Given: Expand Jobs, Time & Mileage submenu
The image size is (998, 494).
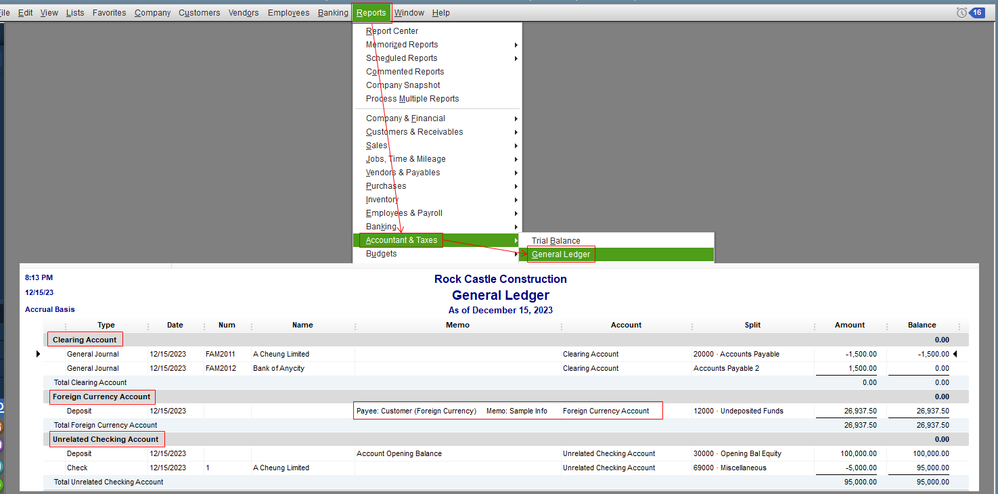Looking at the screenshot, I should click(438, 159).
